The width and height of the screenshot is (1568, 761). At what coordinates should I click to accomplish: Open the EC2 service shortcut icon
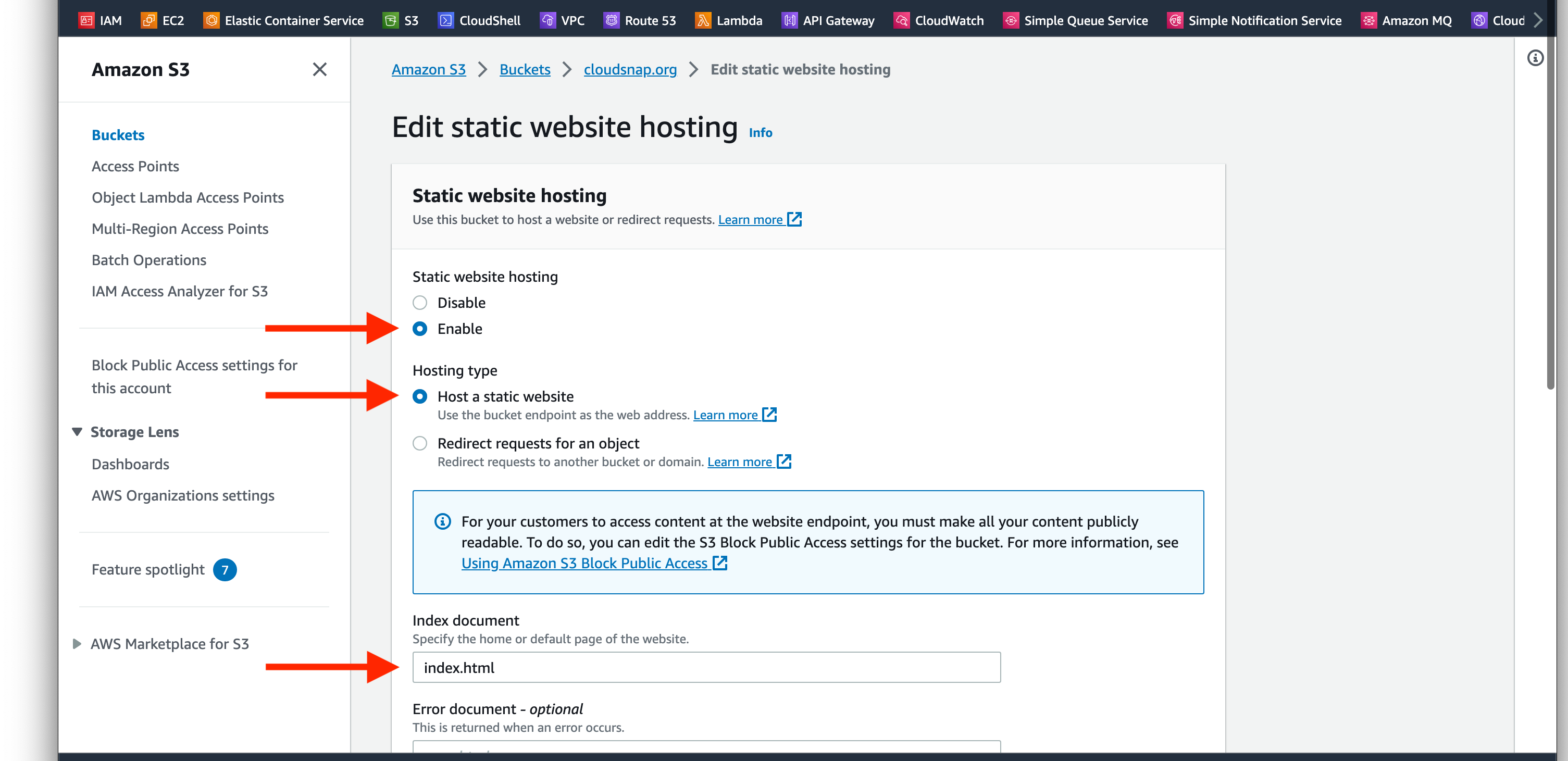click(149, 20)
